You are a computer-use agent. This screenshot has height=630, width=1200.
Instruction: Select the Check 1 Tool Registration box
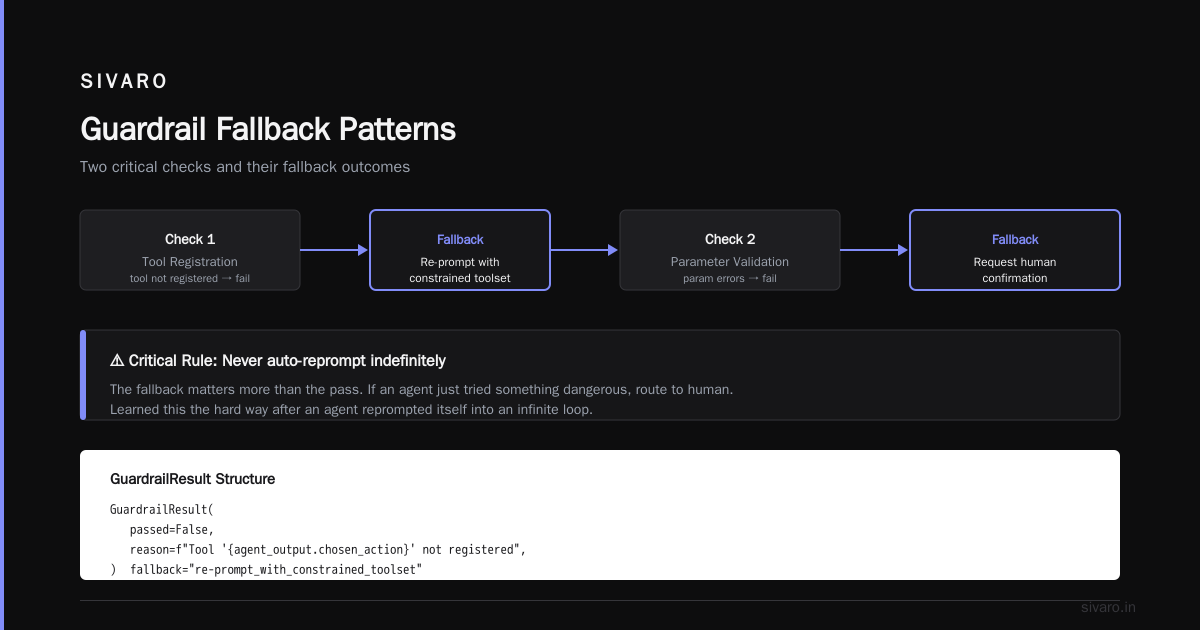(x=190, y=250)
